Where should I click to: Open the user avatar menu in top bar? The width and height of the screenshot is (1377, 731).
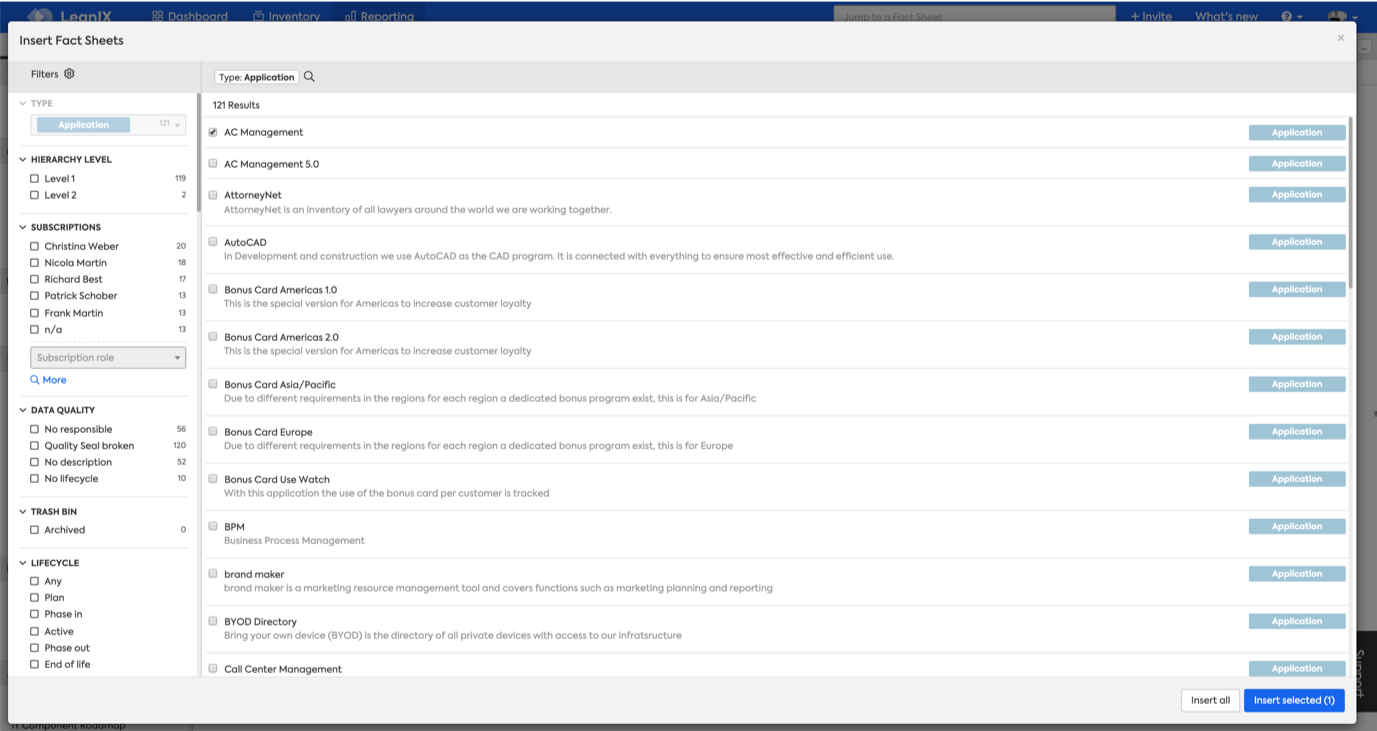pyautogui.click(x=1341, y=16)
